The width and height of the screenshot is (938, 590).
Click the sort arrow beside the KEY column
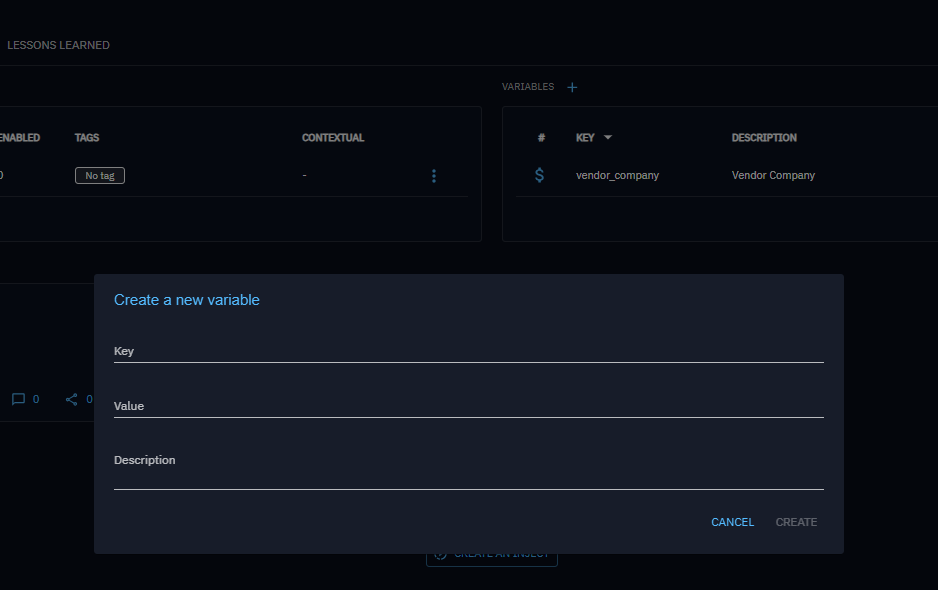tap(607, 138)
